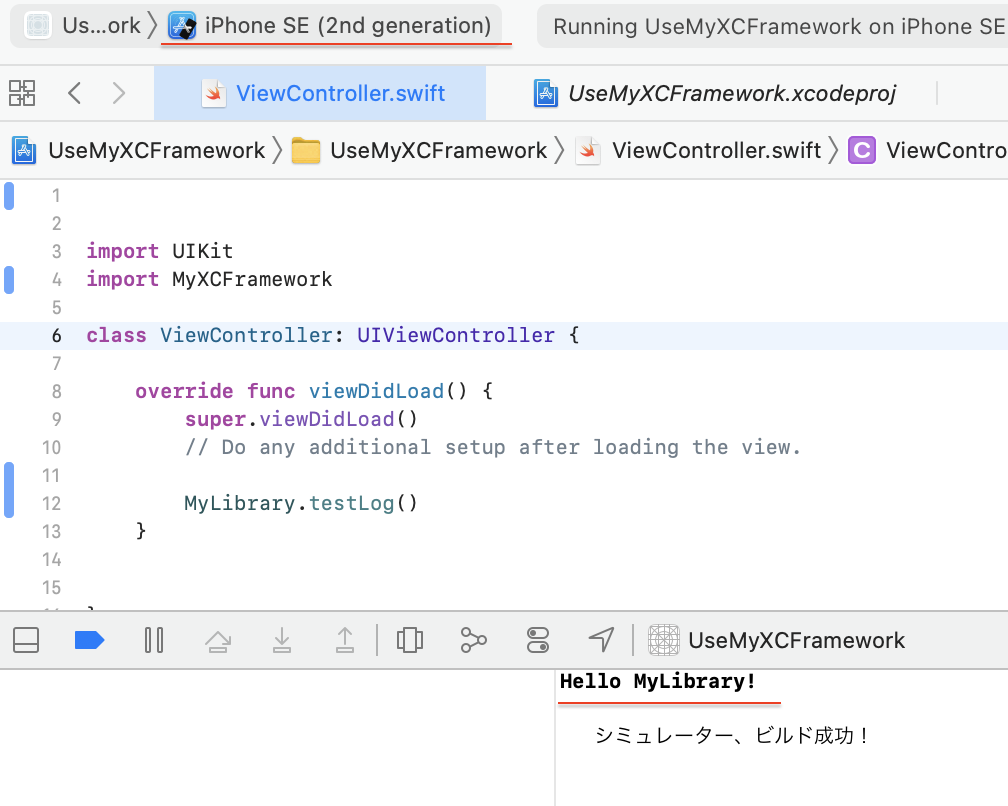Click the Swift icon on ViewController.swift tab
The height and width of the screenshot is (806, 1008).
pos(213,93)
